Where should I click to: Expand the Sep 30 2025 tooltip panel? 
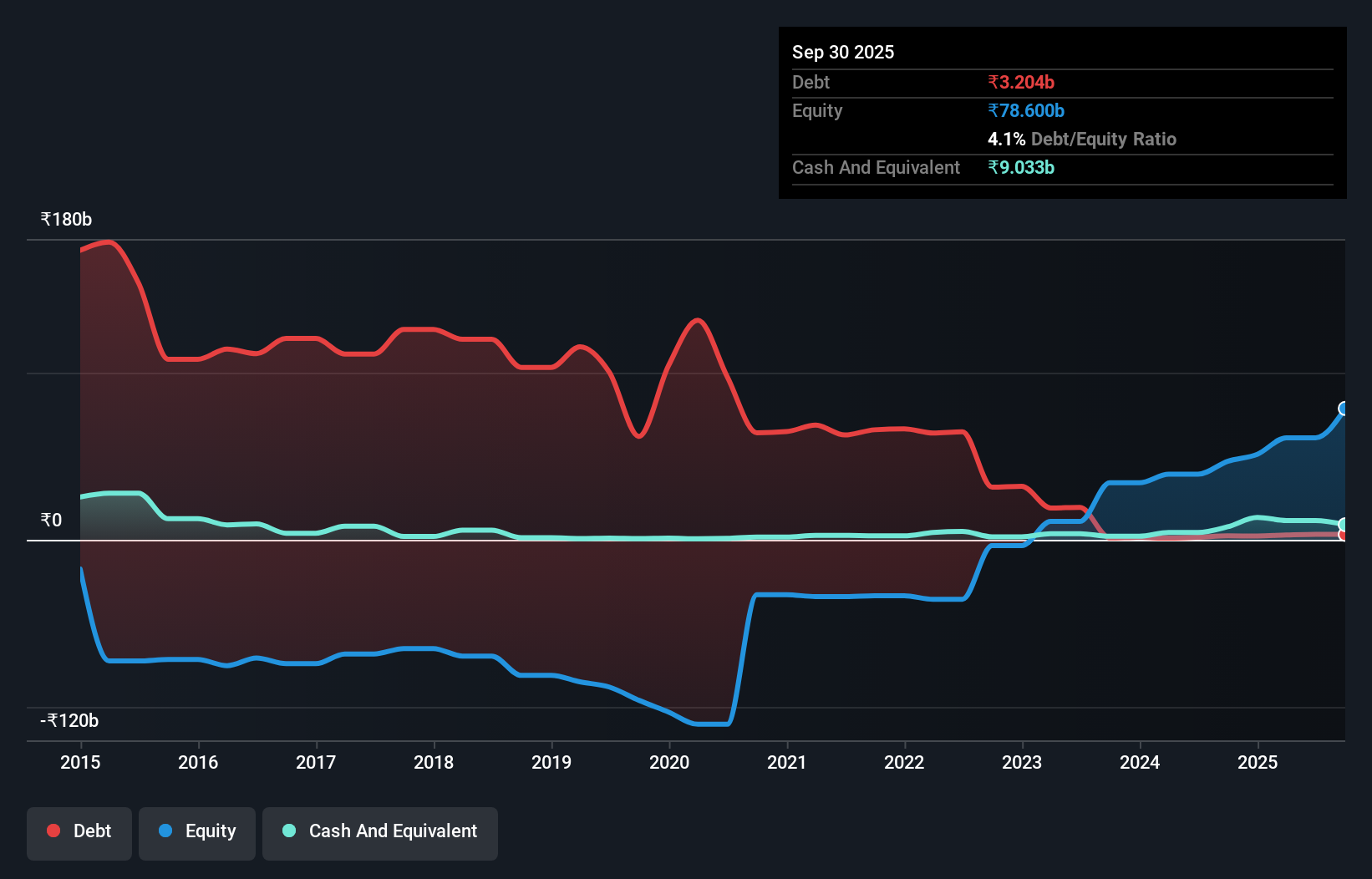tap(843, 52)
